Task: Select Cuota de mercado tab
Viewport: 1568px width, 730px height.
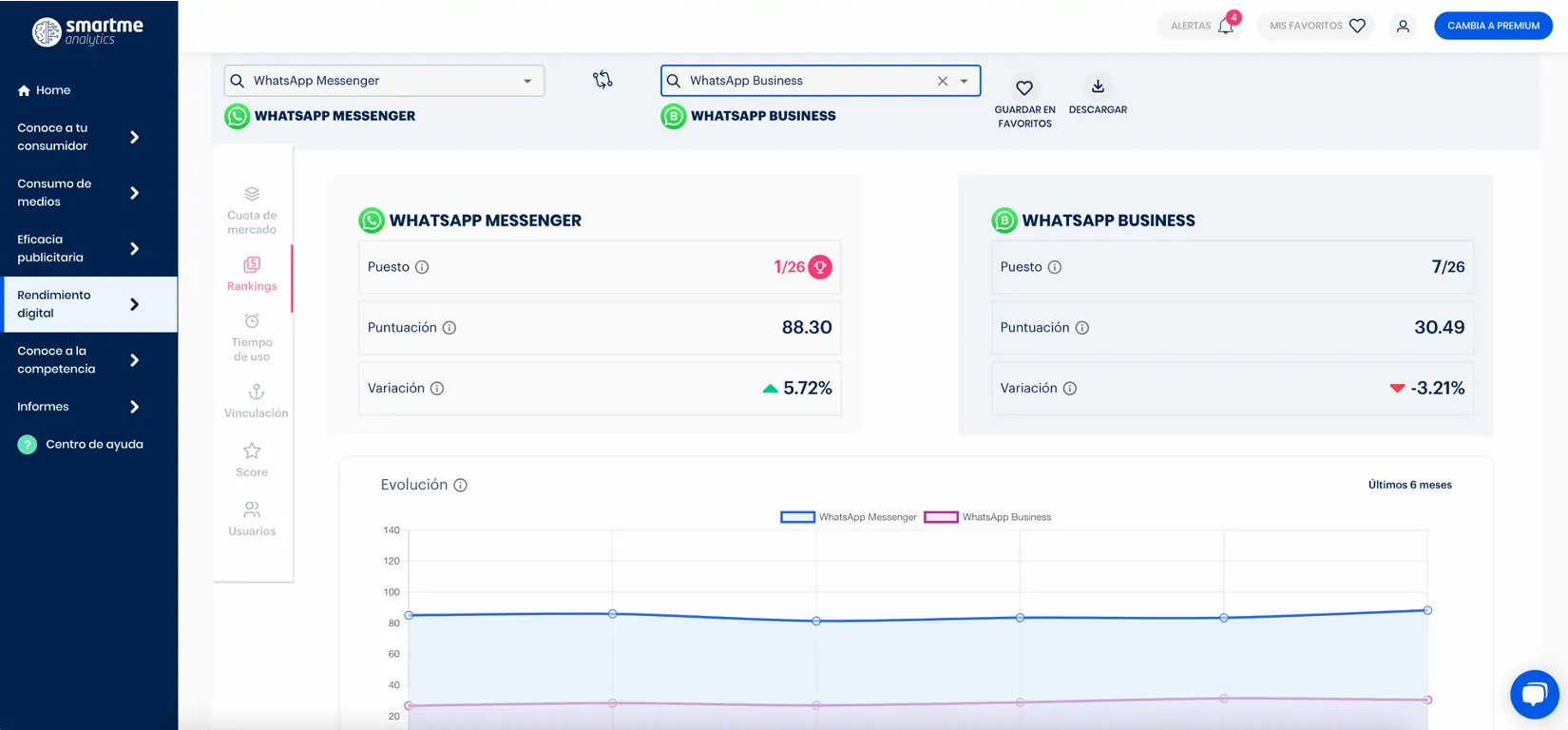Action: coord(252,210)
